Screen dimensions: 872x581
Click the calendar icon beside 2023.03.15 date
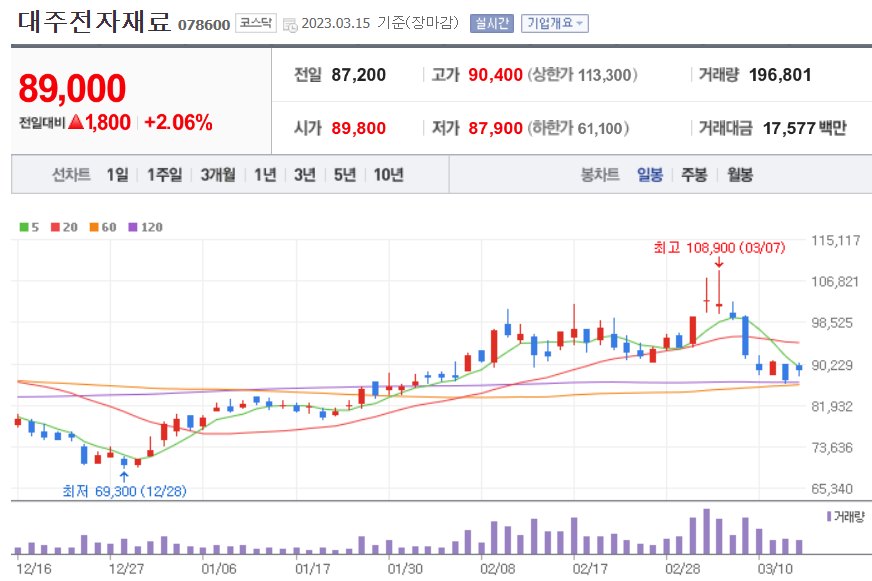click(290, 25)
